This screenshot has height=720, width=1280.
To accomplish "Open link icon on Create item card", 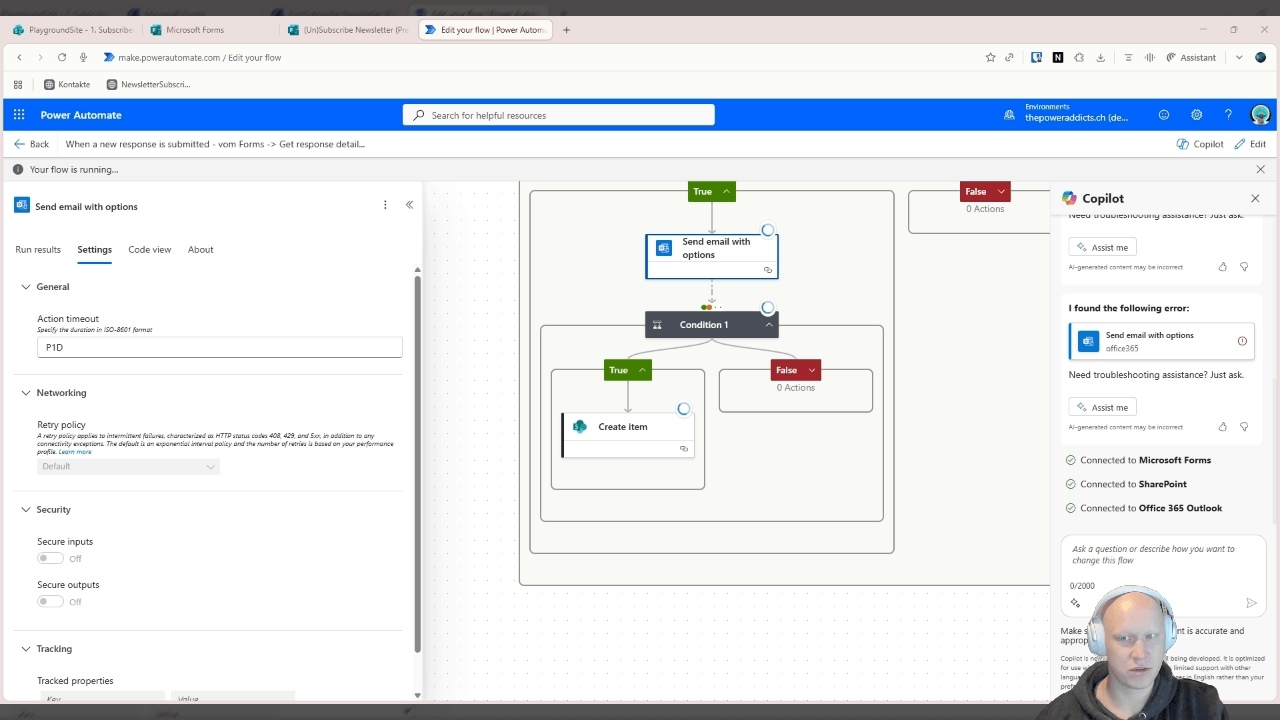I will (x=684, y=449).
